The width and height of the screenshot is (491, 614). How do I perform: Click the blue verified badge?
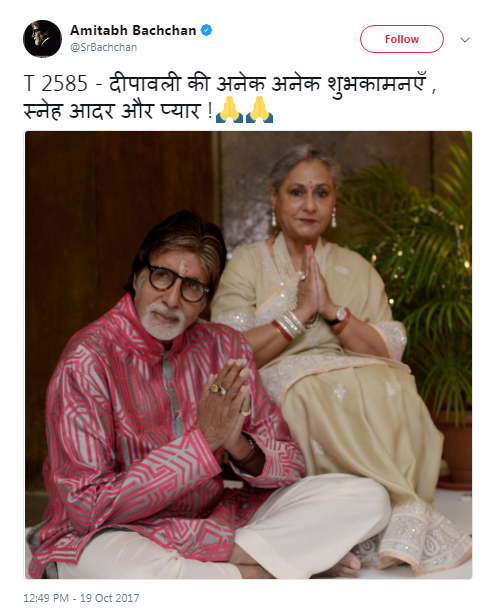point(206,30)
